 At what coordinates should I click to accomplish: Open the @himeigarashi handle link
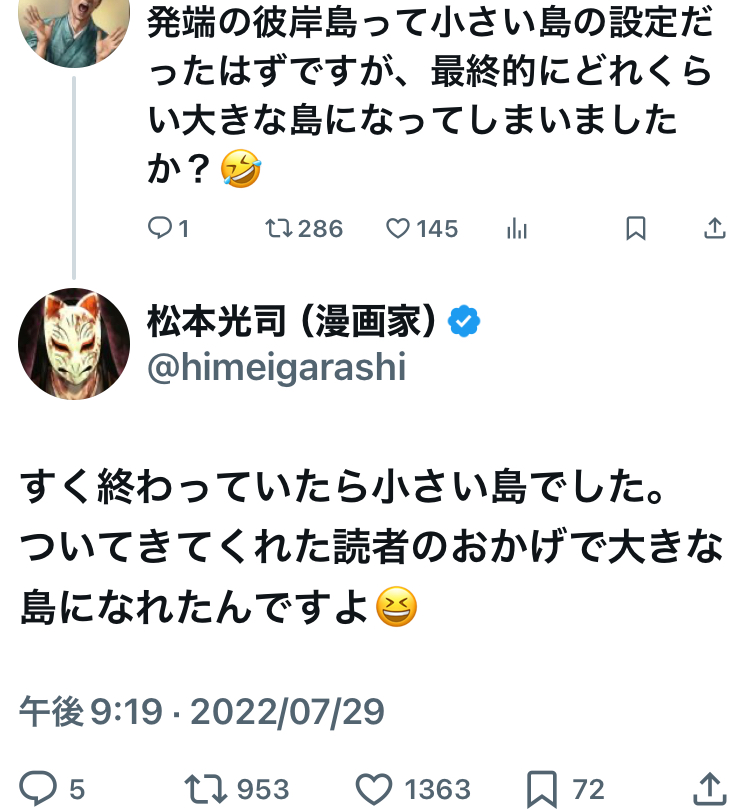(276, 368)
